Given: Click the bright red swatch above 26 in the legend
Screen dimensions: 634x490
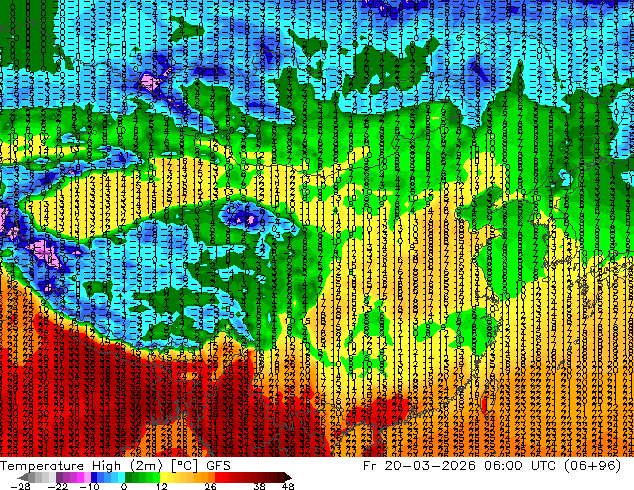Looking at the screenshot, I should [218, 477].
